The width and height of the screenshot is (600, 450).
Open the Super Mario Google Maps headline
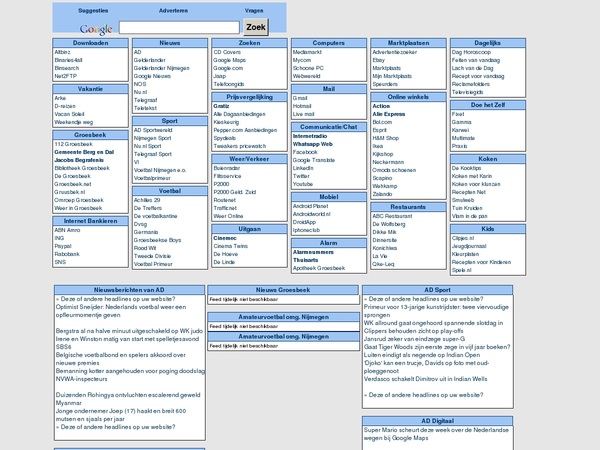(436, 434)
